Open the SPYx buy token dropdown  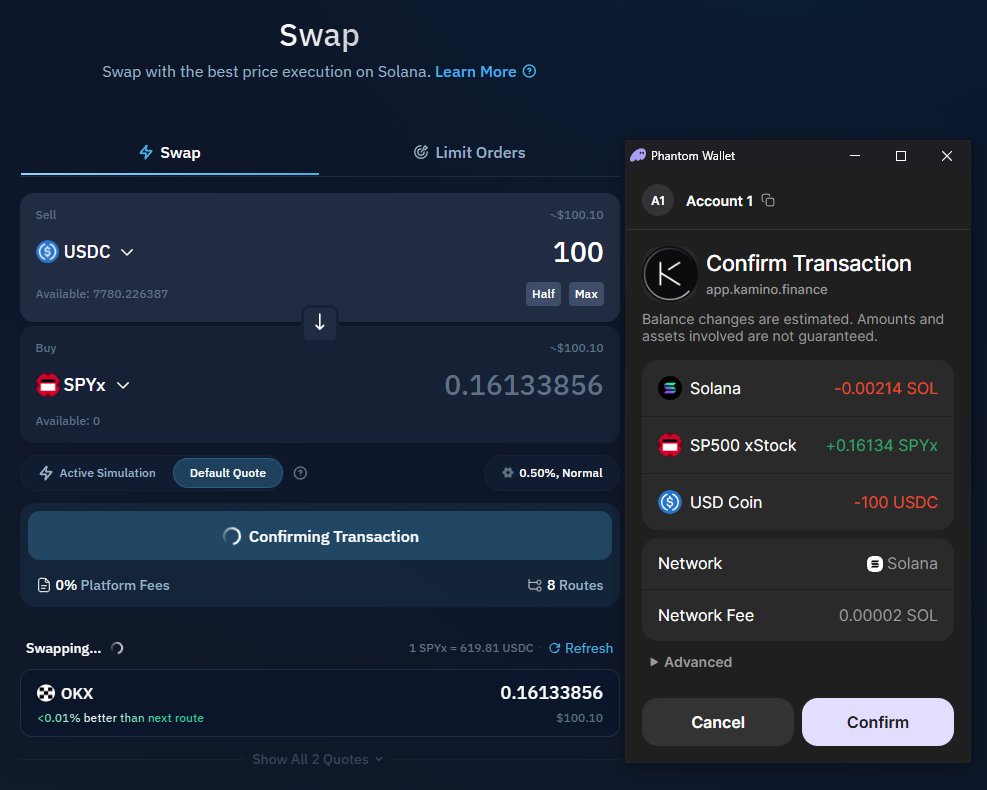[x=83, y=385]
